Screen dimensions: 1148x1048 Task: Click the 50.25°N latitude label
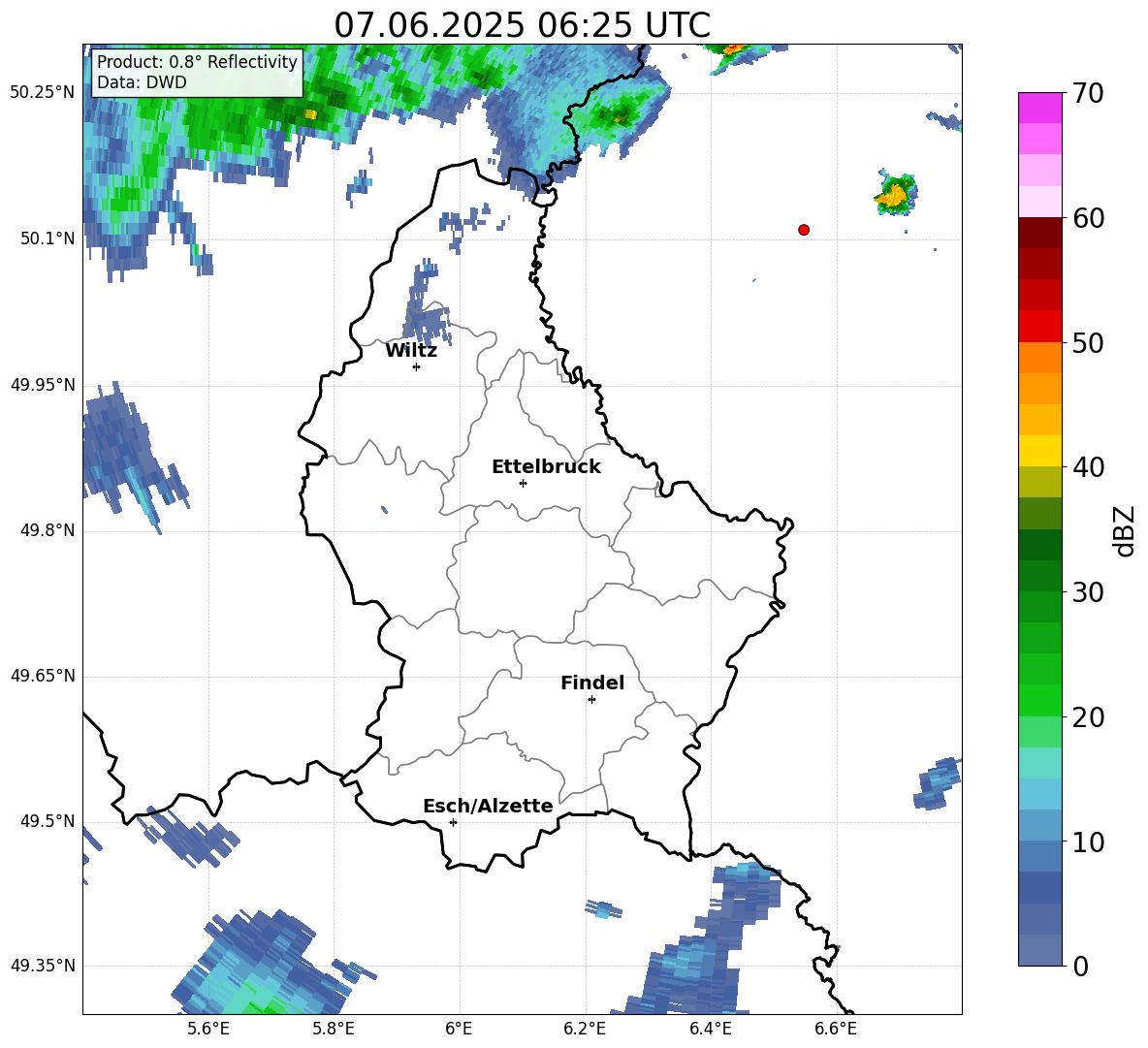tap(43, 93)
